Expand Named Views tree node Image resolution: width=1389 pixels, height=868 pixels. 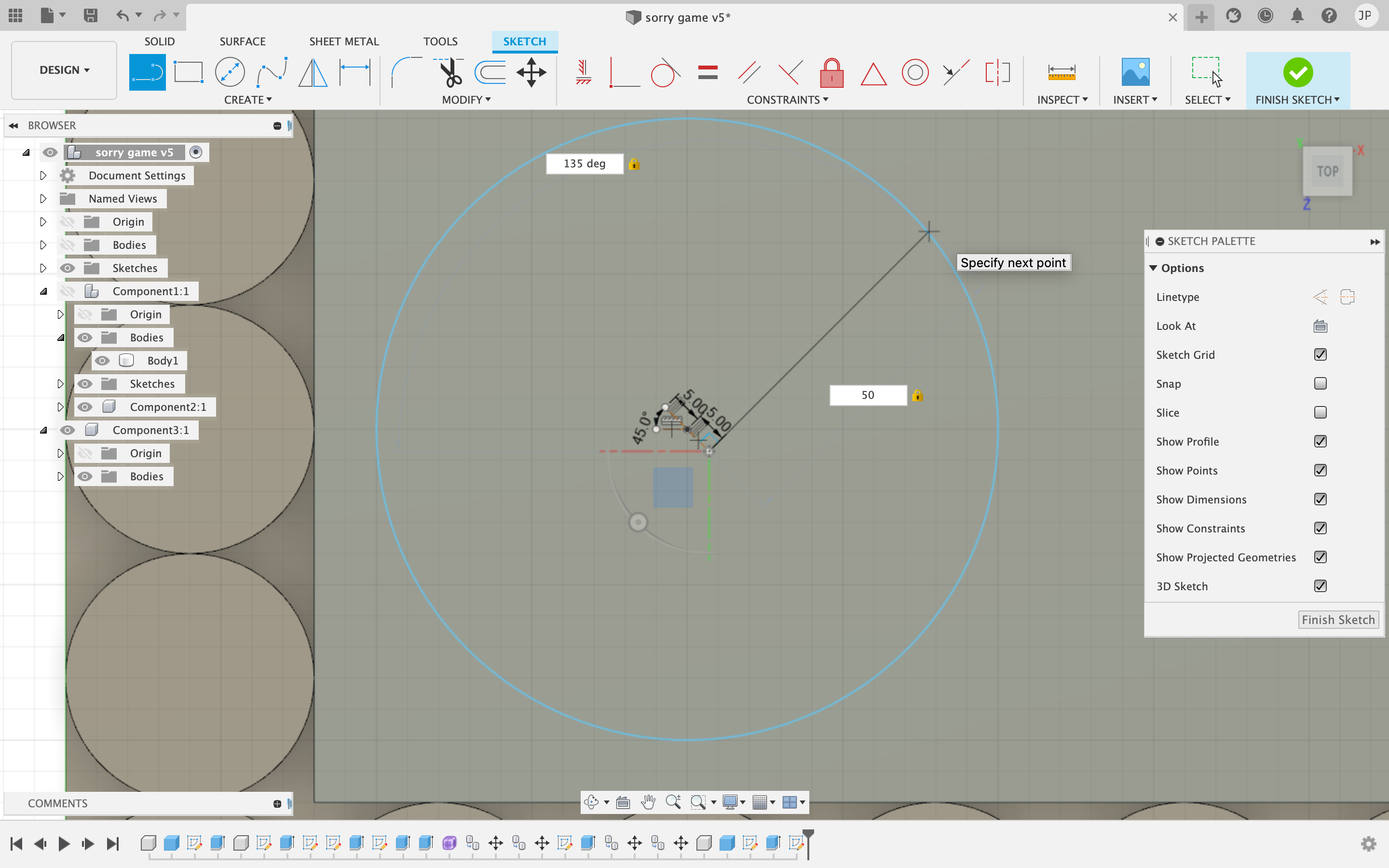43,199
